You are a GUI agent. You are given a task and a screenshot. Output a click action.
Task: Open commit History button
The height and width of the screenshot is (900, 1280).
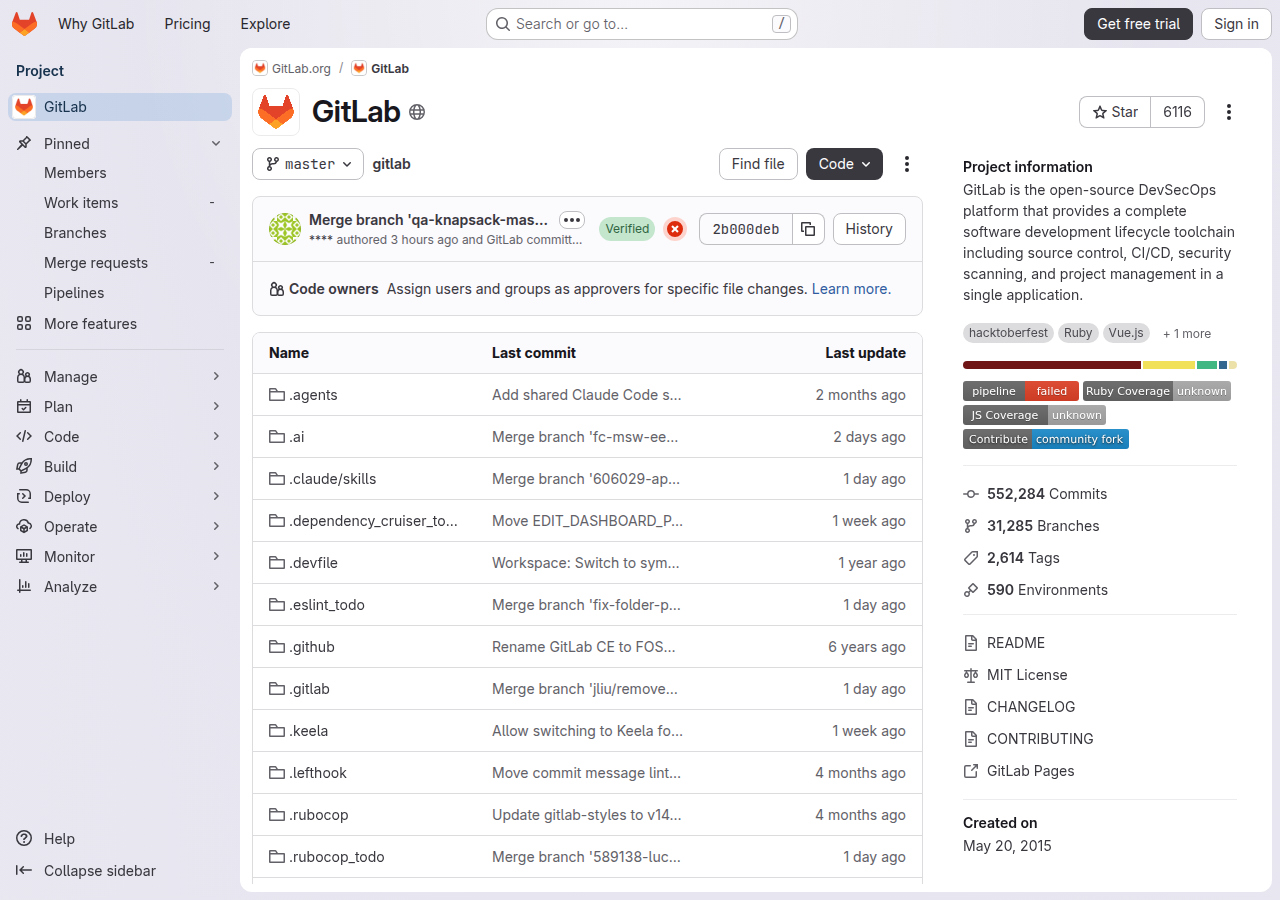tap(869, 229)
